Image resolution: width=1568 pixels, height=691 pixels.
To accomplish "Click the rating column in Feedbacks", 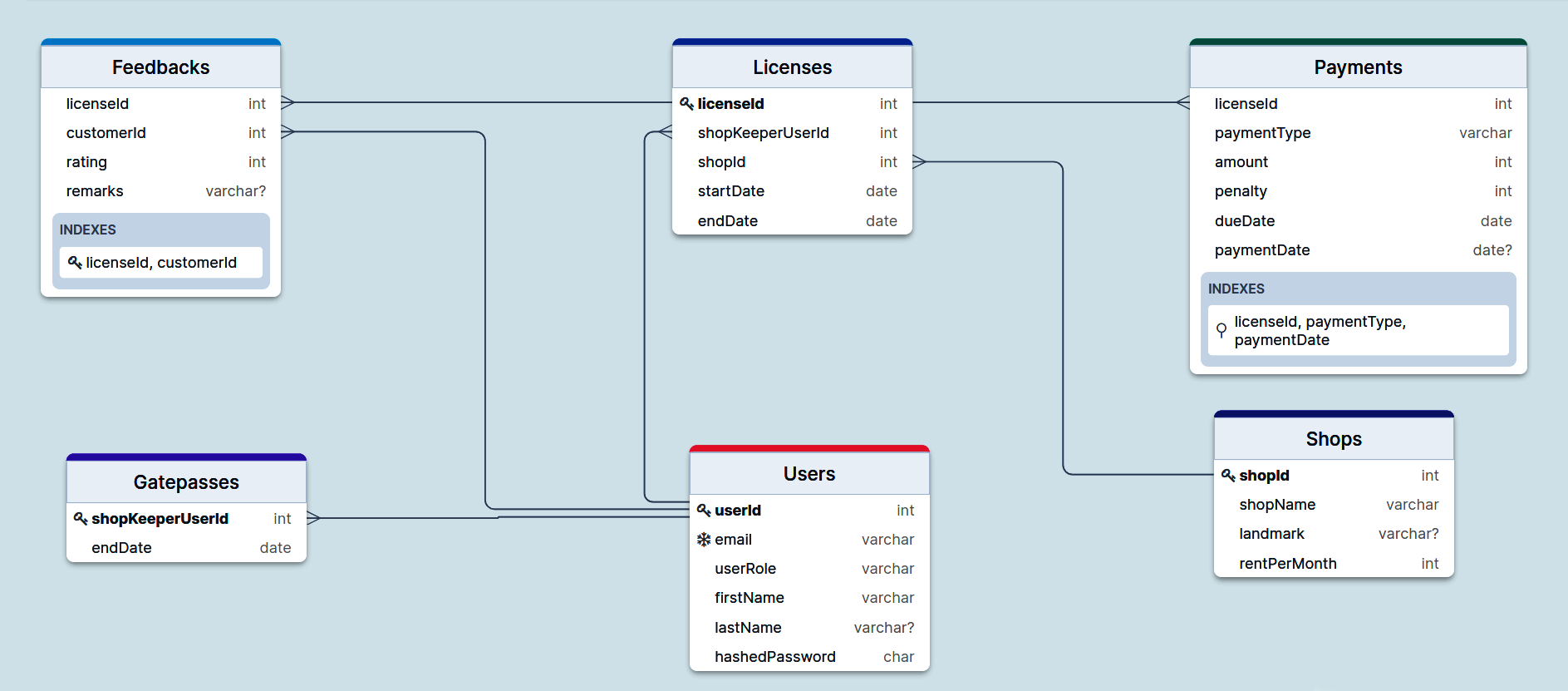I will 161,162.
